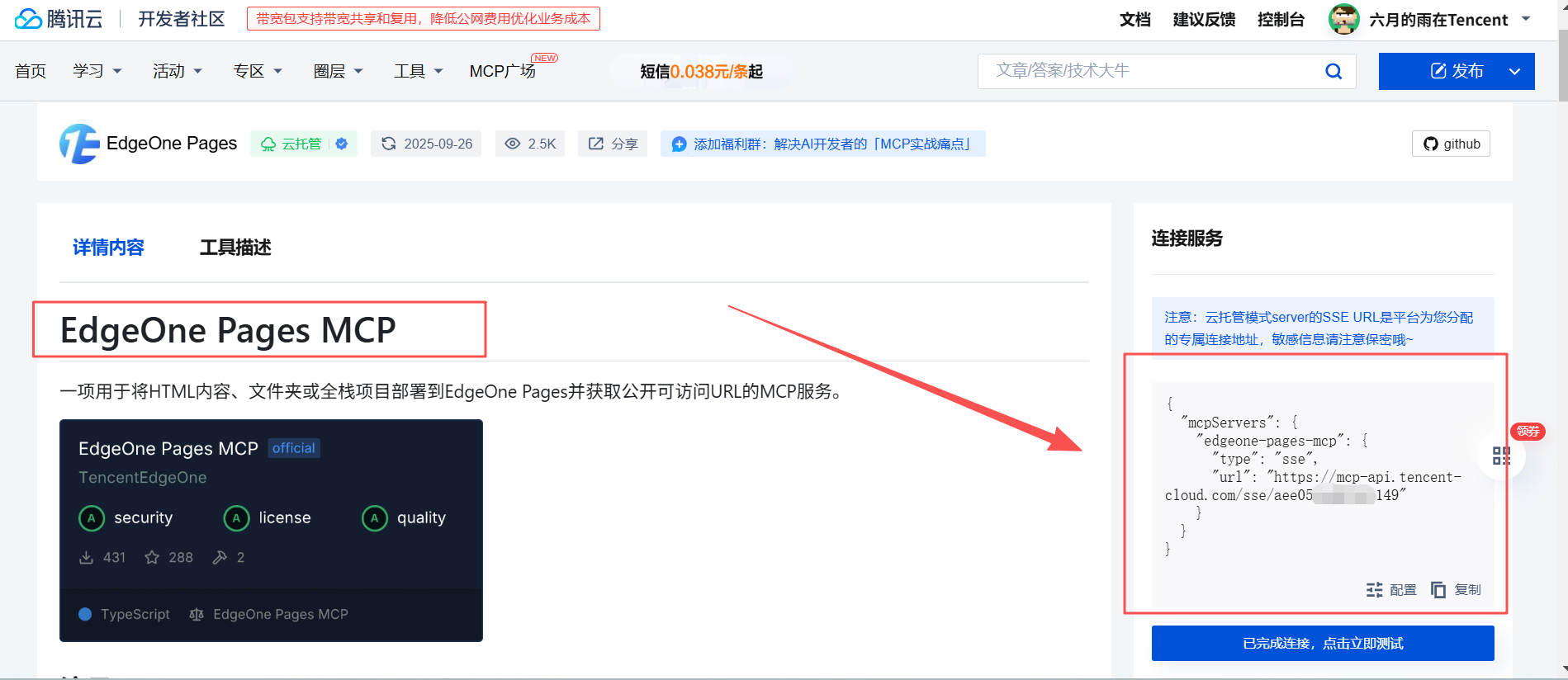The height and width of the screenshot is (680, 1568).
Task: Click the tools wrench icon beside 2
Action: click(220, 558)
